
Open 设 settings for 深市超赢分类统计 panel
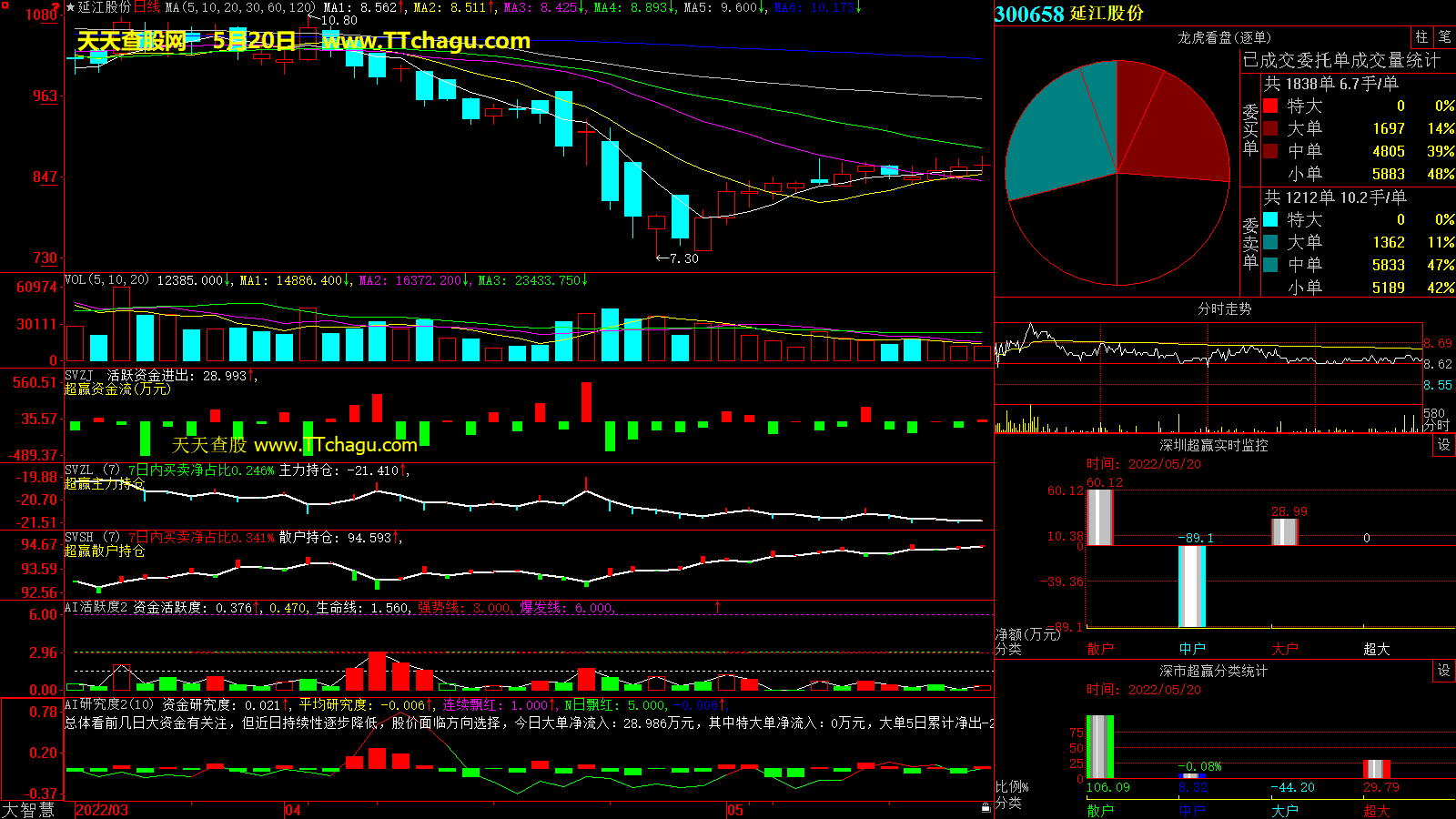[x=1444, y=671]
